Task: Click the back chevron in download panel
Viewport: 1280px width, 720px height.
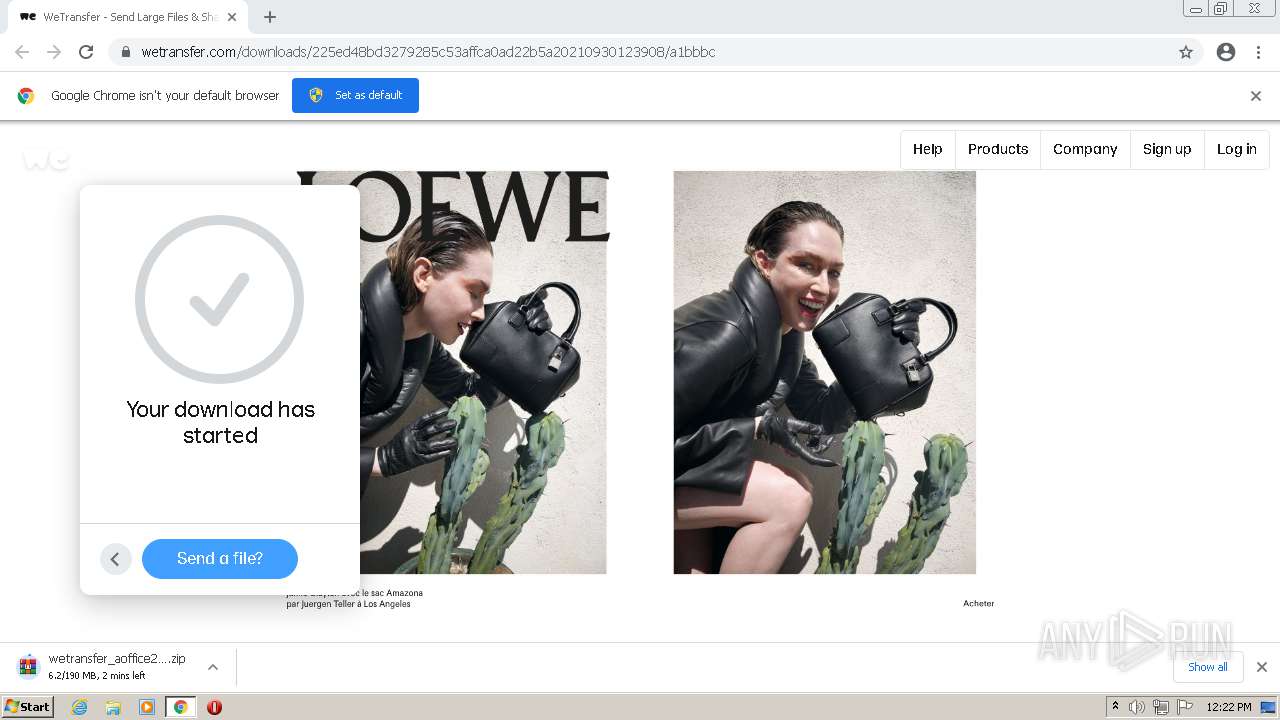Action: (x=115, y=559)
